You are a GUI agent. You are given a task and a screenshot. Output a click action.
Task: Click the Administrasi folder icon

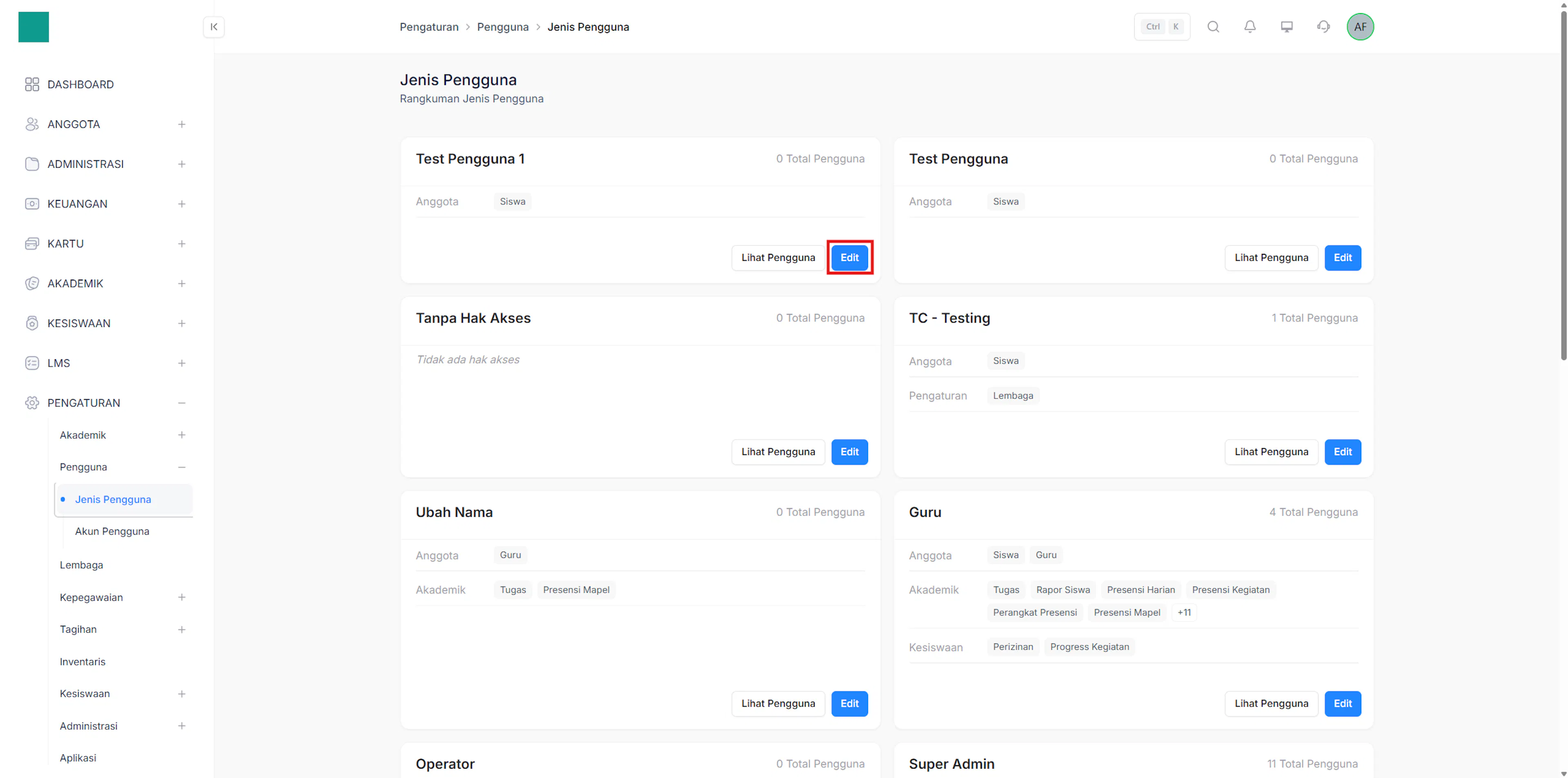pyautogui.click(x=32, y=164)
